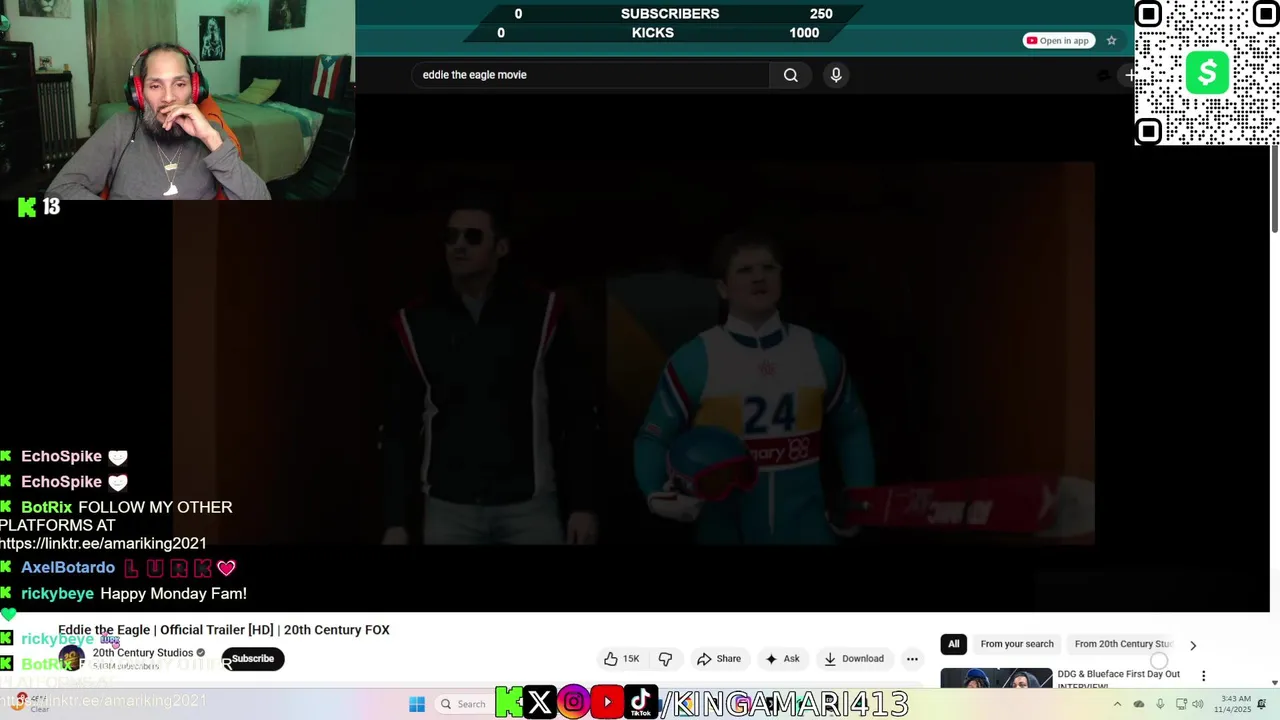
Task: Open the 3:43 AM clock and calendar
Action: (x=1235, y=704)
